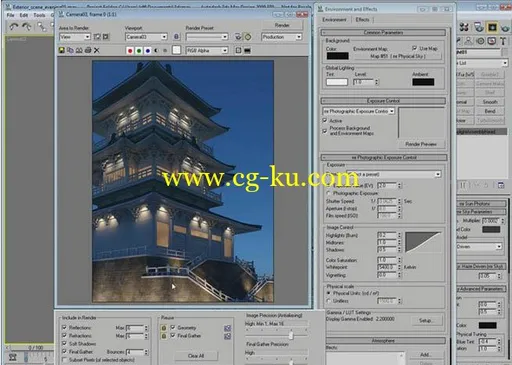Toggle the UI bottom panel icon
The width and height of the screenshot is (512, 365).
coord(247,50)
